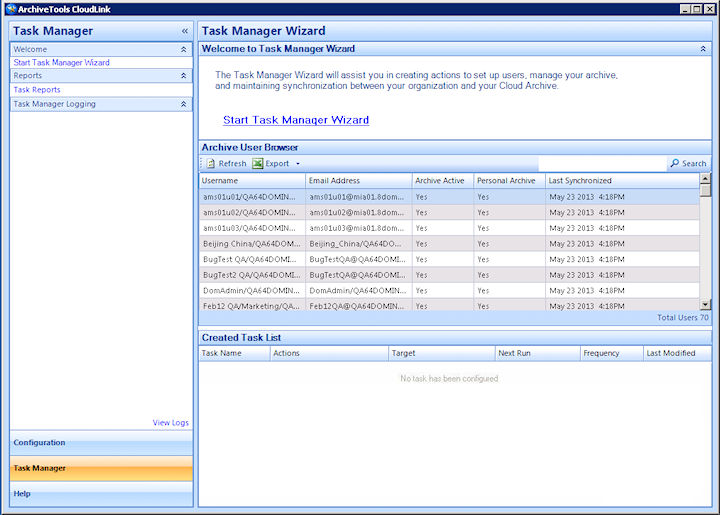Screen dimensions: 720x515
Task: Collapse the Reports section in sidebar
Action: pyautogui.click(x=183, y=76)
